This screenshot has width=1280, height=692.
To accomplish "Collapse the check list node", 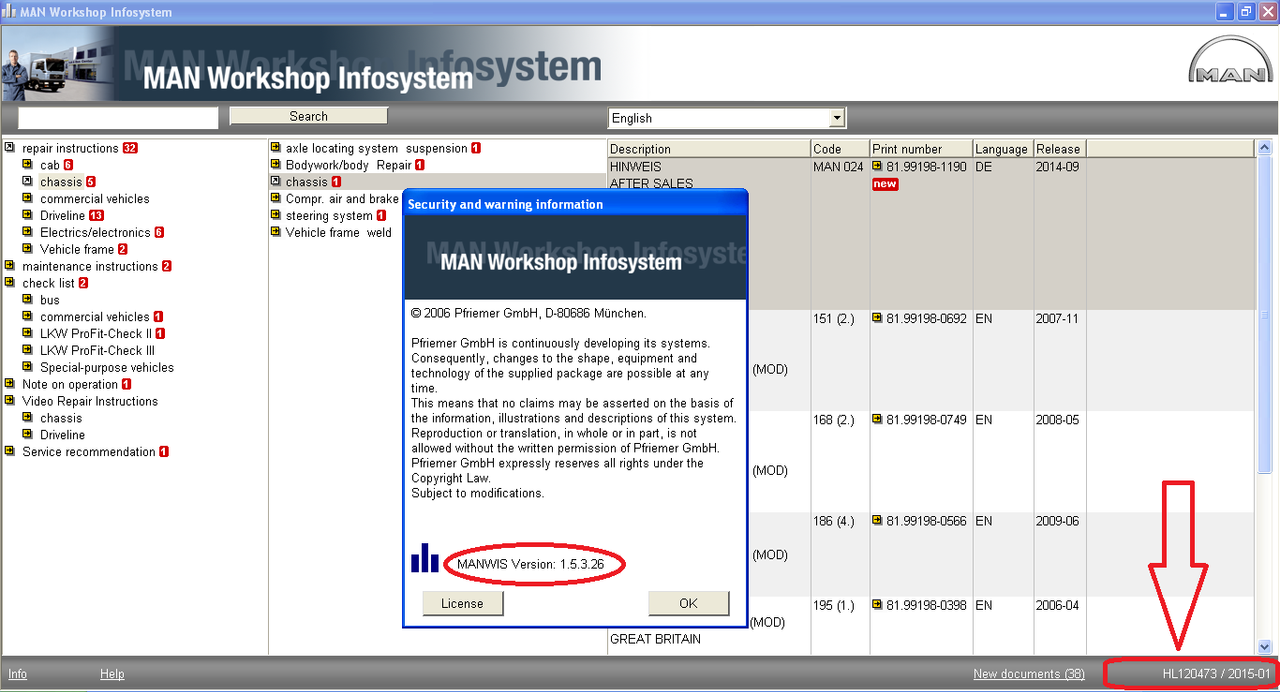I will click(x=9, y=283).
